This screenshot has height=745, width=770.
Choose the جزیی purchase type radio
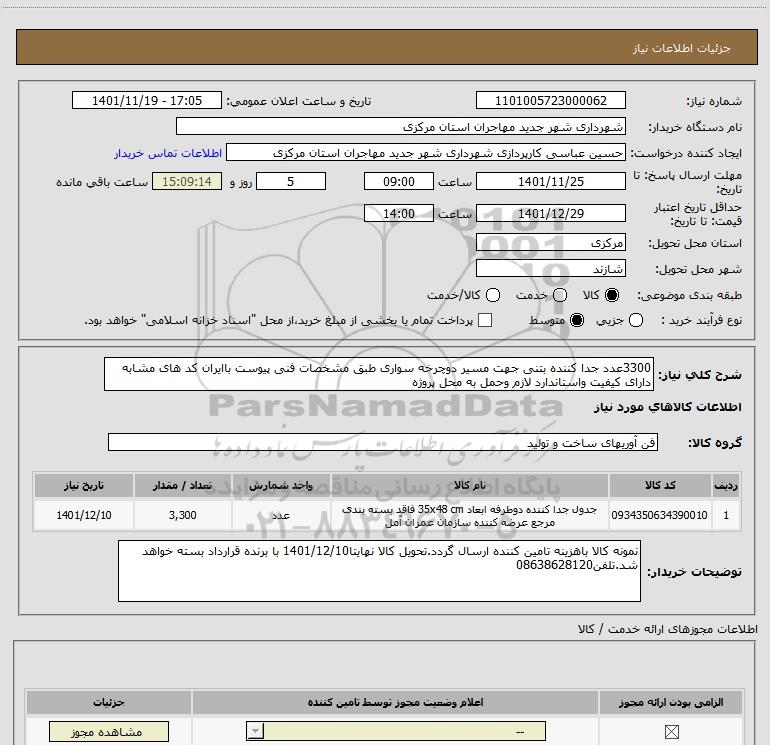[x=636, y=320]
